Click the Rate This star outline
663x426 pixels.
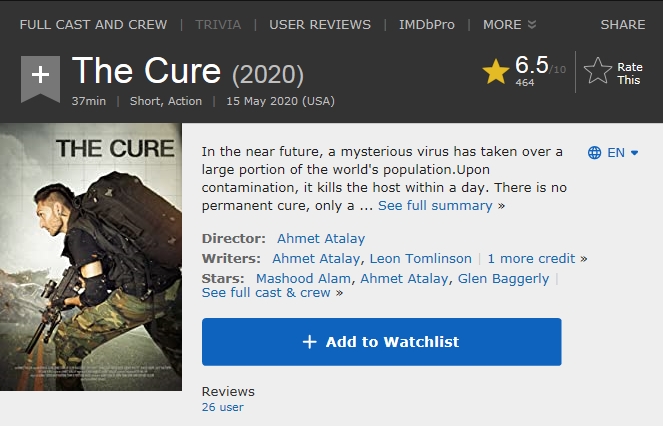pyautogui.click(x=597, y=71)
